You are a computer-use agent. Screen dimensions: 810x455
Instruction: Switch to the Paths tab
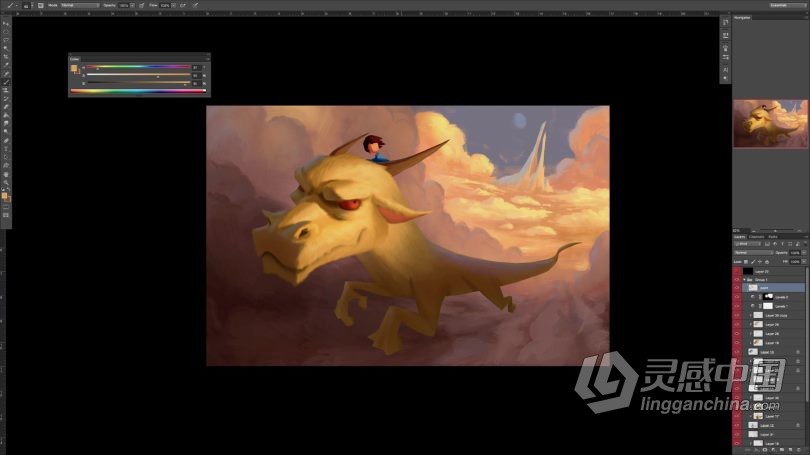[x=773, y=237]
